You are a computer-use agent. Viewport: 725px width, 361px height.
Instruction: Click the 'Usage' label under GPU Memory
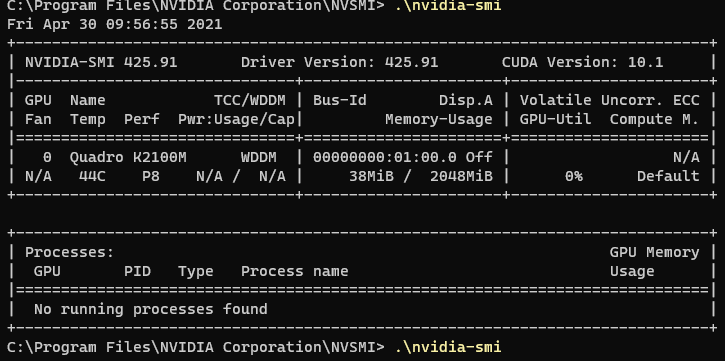(632, 271)
